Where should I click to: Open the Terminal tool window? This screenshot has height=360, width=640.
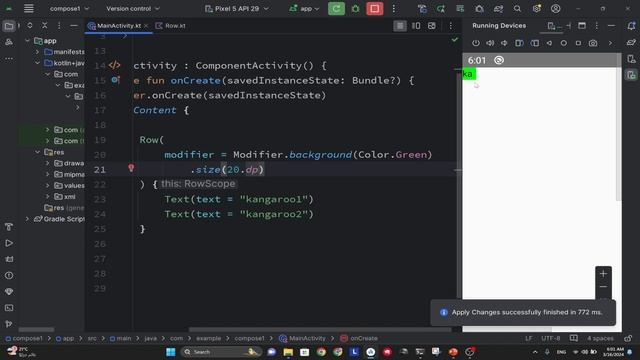tap(9, 308)
